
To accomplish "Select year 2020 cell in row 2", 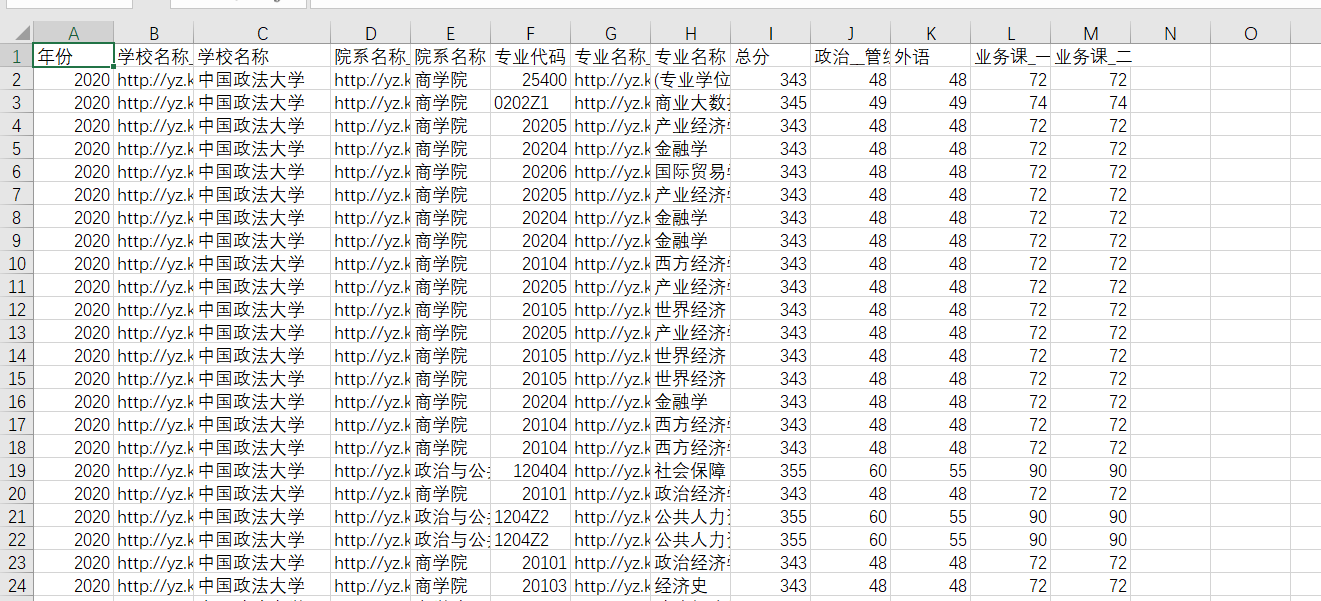I will pos(74,79).
